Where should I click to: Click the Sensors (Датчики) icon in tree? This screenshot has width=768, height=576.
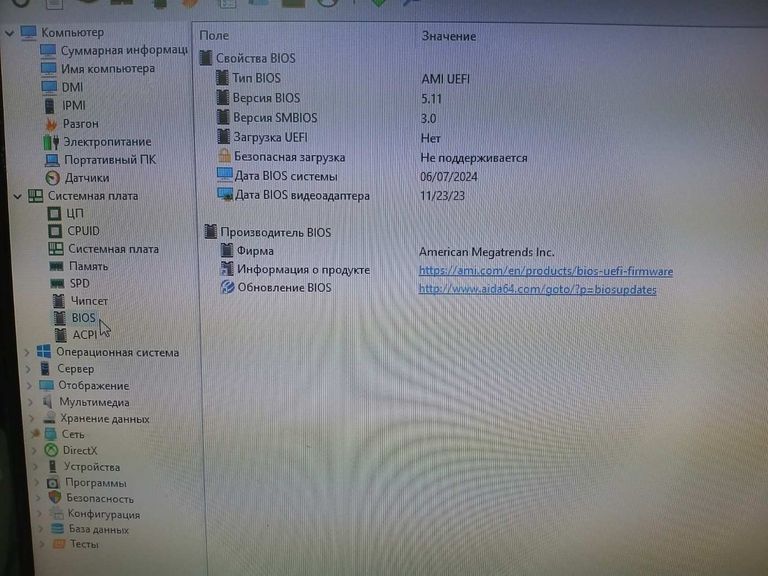pyautogui.click(x=53, y=178)
